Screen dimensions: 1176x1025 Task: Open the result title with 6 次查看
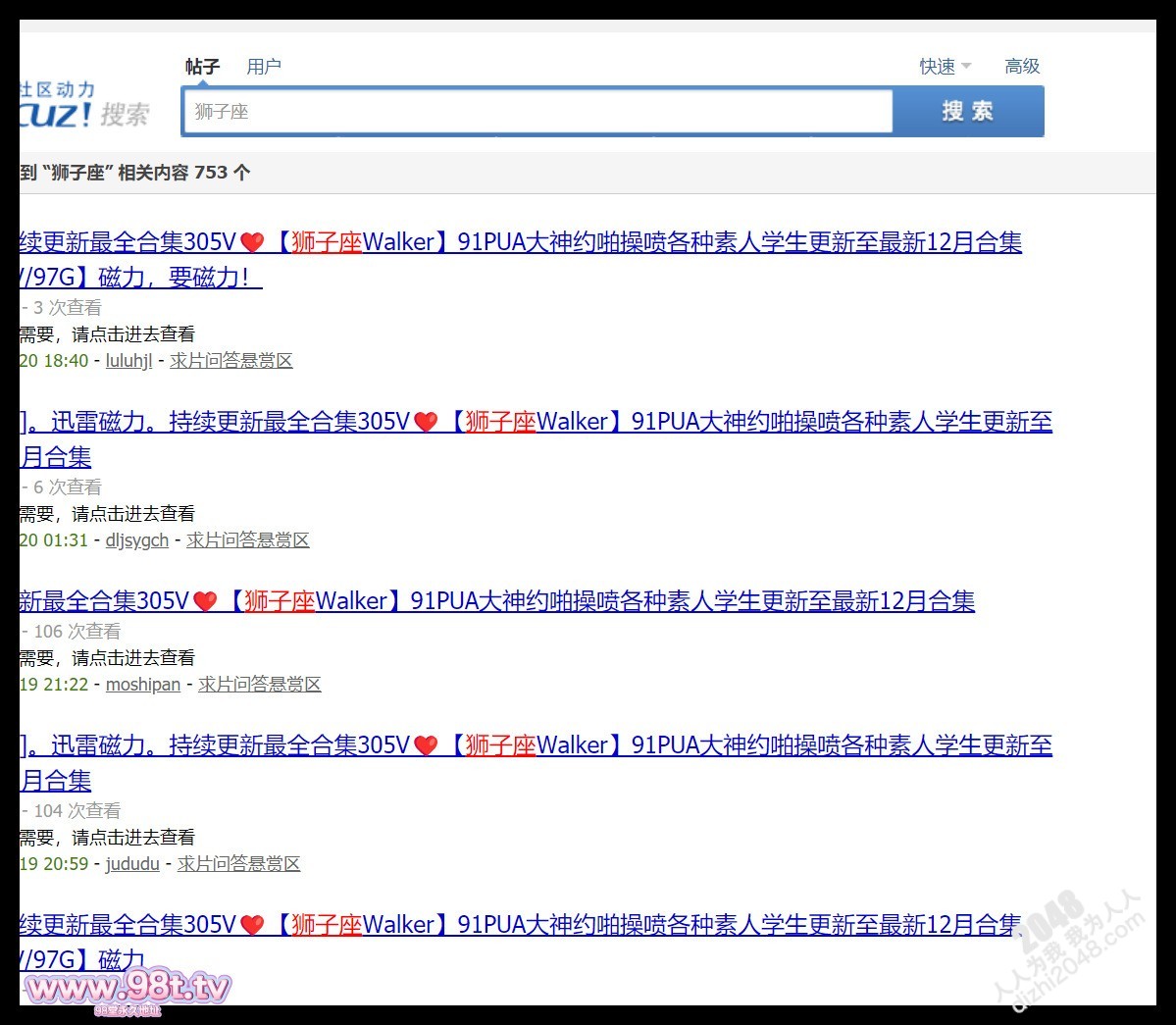click(588, 423)
